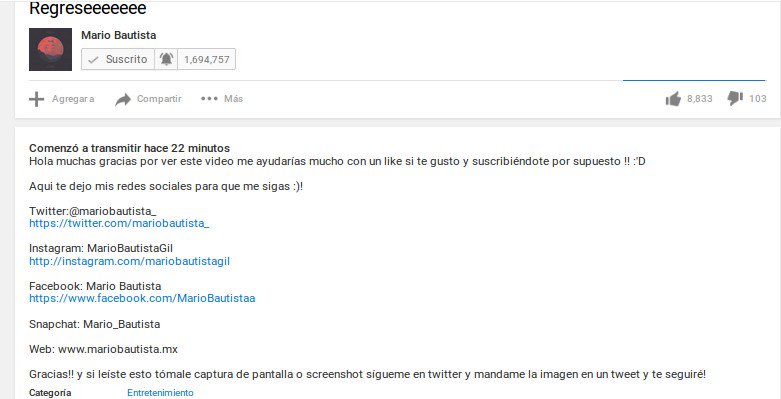Screen dimensions: 781x399
Task: Click the notification bell icon
Action: [166, 59]
